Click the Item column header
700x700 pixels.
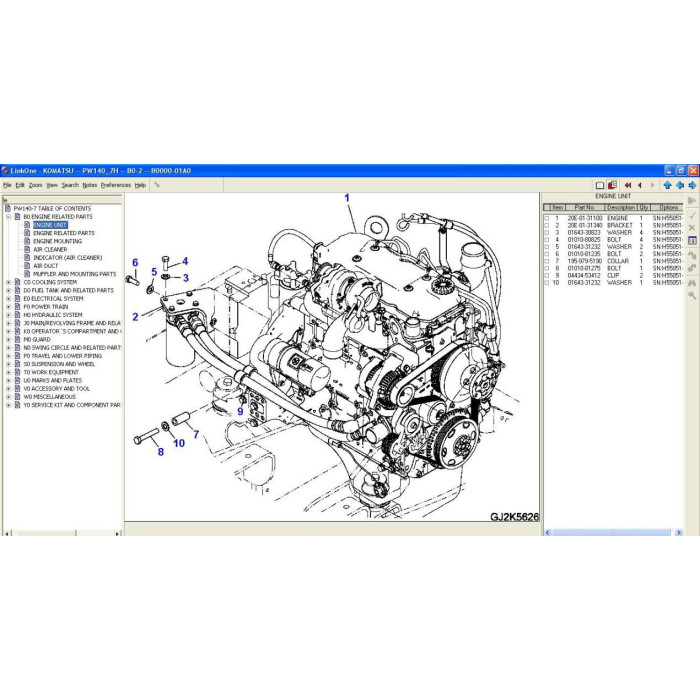tap(558, 208)
